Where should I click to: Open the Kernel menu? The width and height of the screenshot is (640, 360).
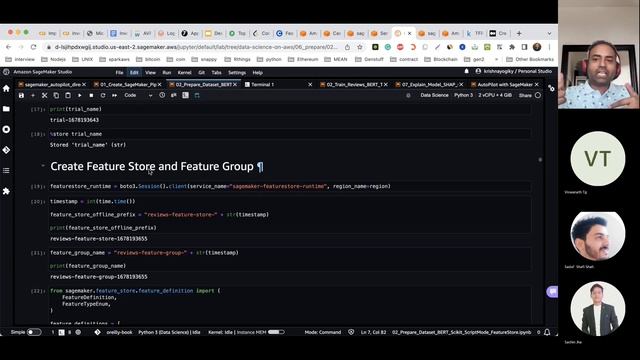click(184, 73)
